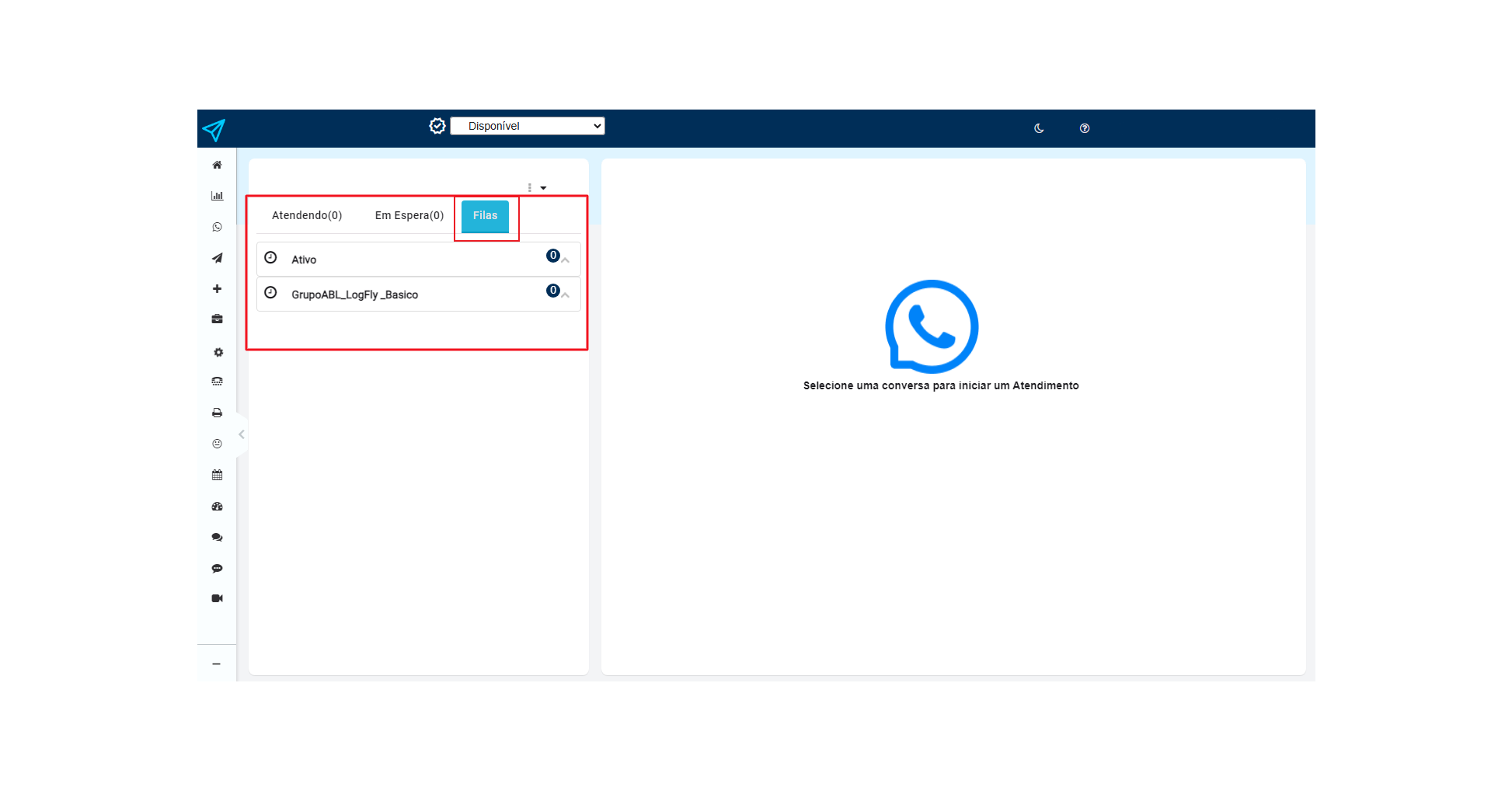Viewport: 1512px width, 791px height.
Task: Open the home icon in the sidebar
Action: tap(217, 165)
